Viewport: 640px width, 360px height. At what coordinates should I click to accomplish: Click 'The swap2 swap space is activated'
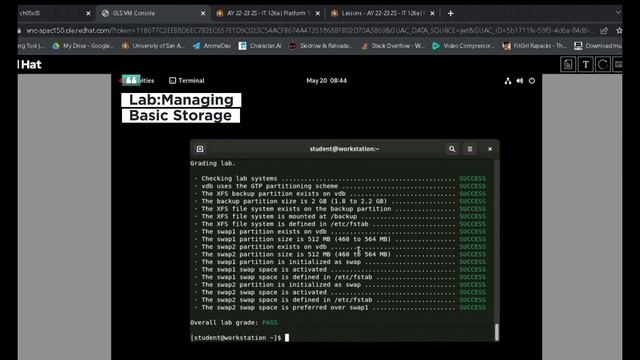pyautogui.click(x=264, y=293)
